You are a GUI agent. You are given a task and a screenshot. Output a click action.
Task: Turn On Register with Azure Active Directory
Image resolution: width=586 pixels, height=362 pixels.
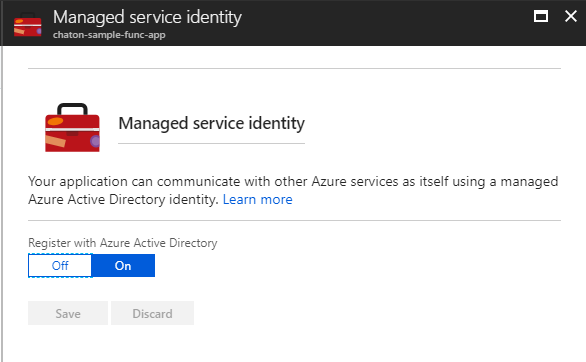coord(123,266)
